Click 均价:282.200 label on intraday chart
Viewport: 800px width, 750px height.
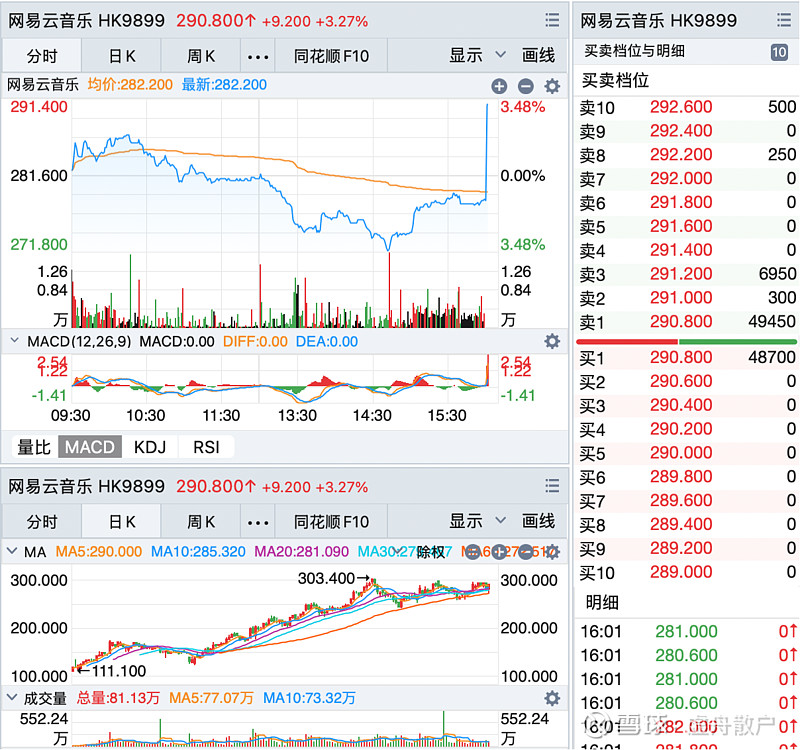(x=130, y=84)
